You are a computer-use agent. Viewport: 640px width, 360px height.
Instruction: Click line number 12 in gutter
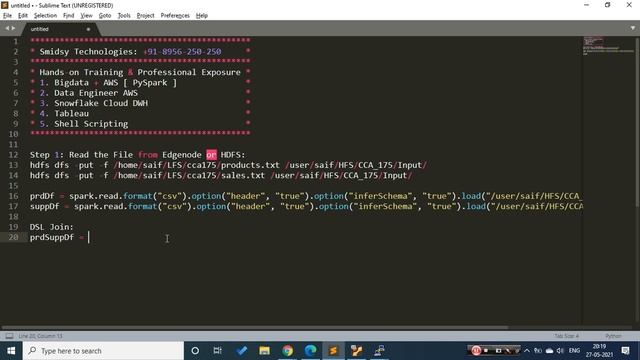point(13,155)
